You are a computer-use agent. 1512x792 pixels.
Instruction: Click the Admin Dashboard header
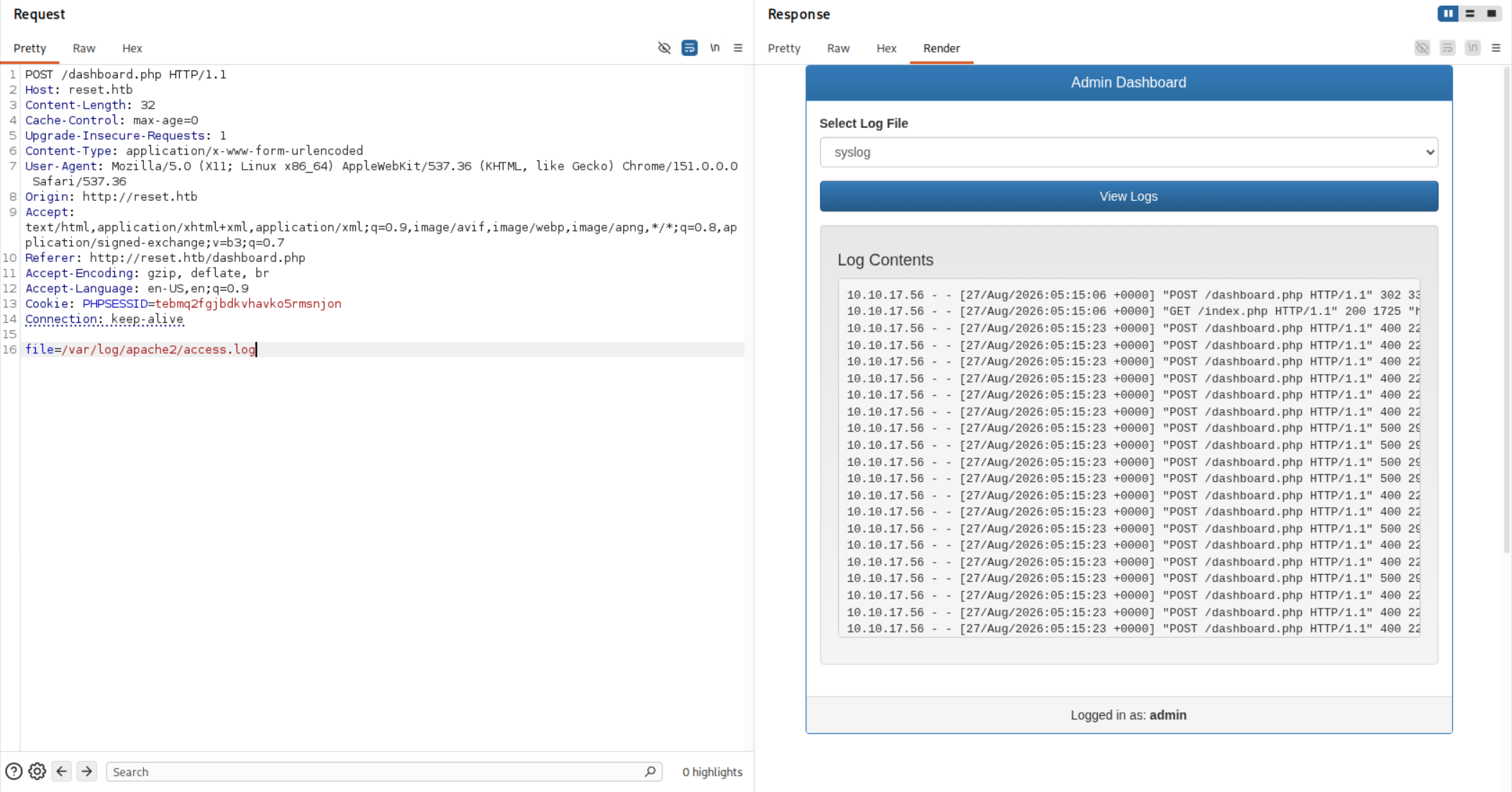tap(1129, 83)
